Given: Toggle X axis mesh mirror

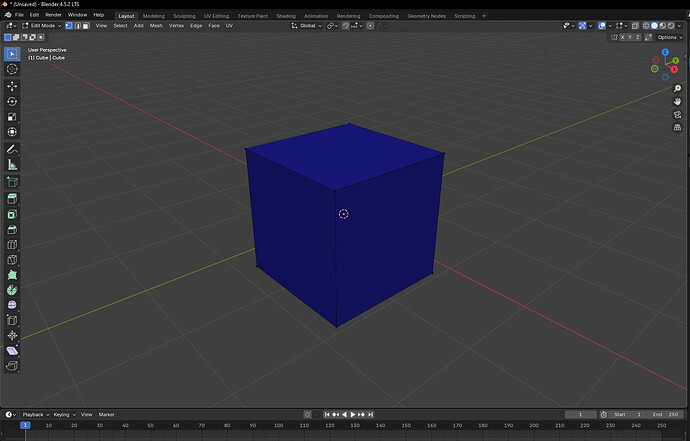Looking at the screenshot, I should pos(623,37).
